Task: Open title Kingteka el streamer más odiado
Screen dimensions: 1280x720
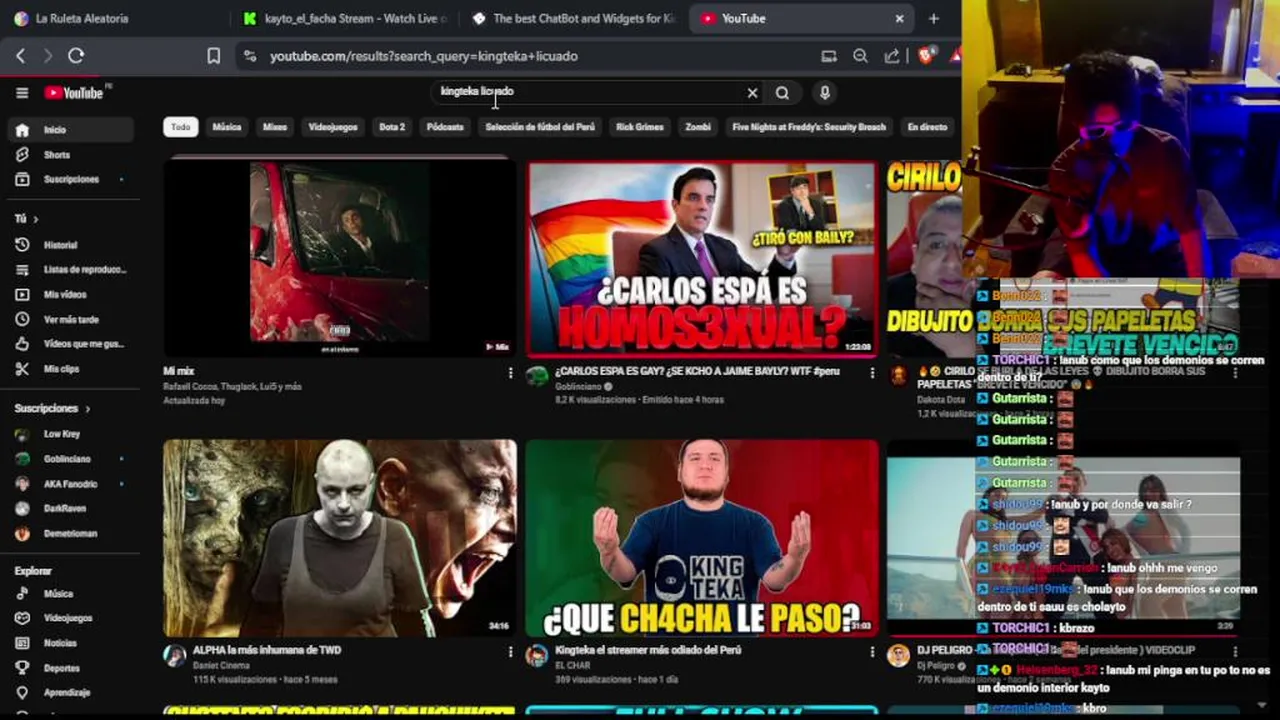Action: click(648, 650)
